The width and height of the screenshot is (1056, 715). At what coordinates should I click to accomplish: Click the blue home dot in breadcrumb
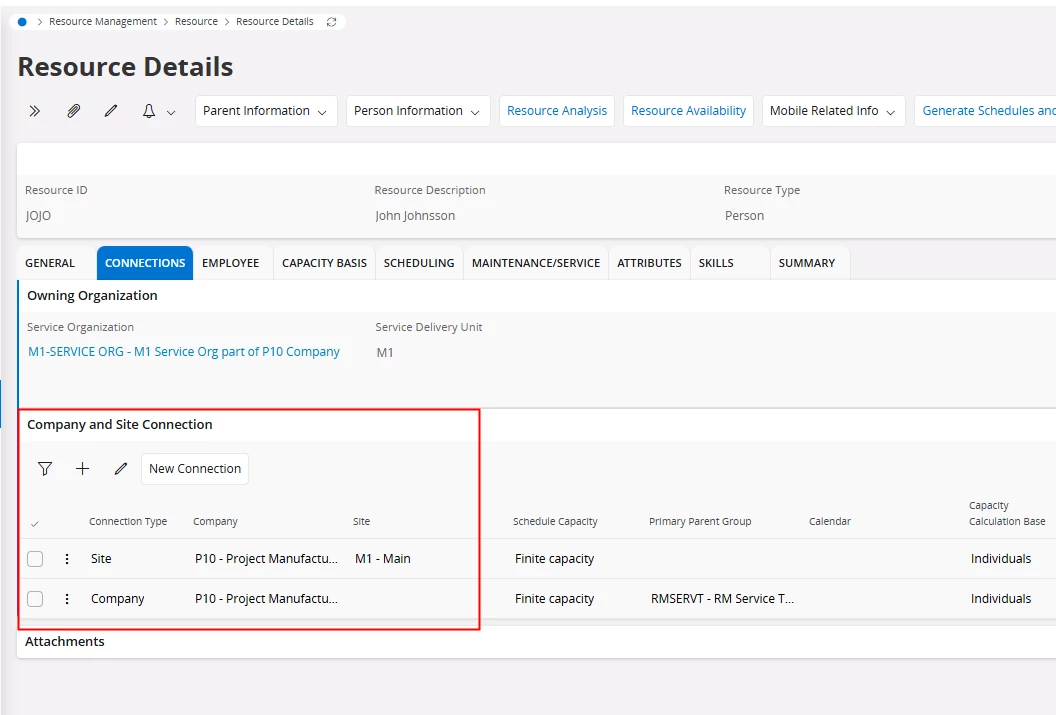pos(22,22)
